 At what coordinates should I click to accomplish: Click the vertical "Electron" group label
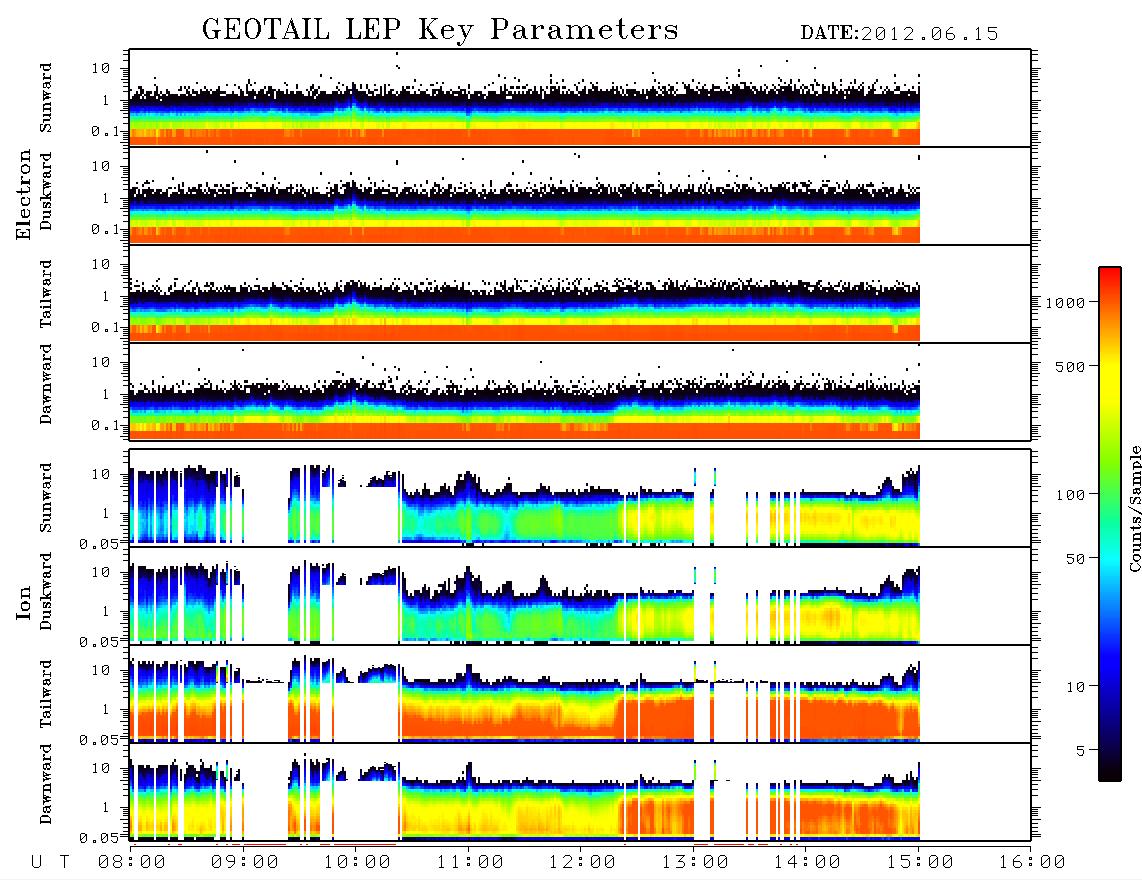23,195
